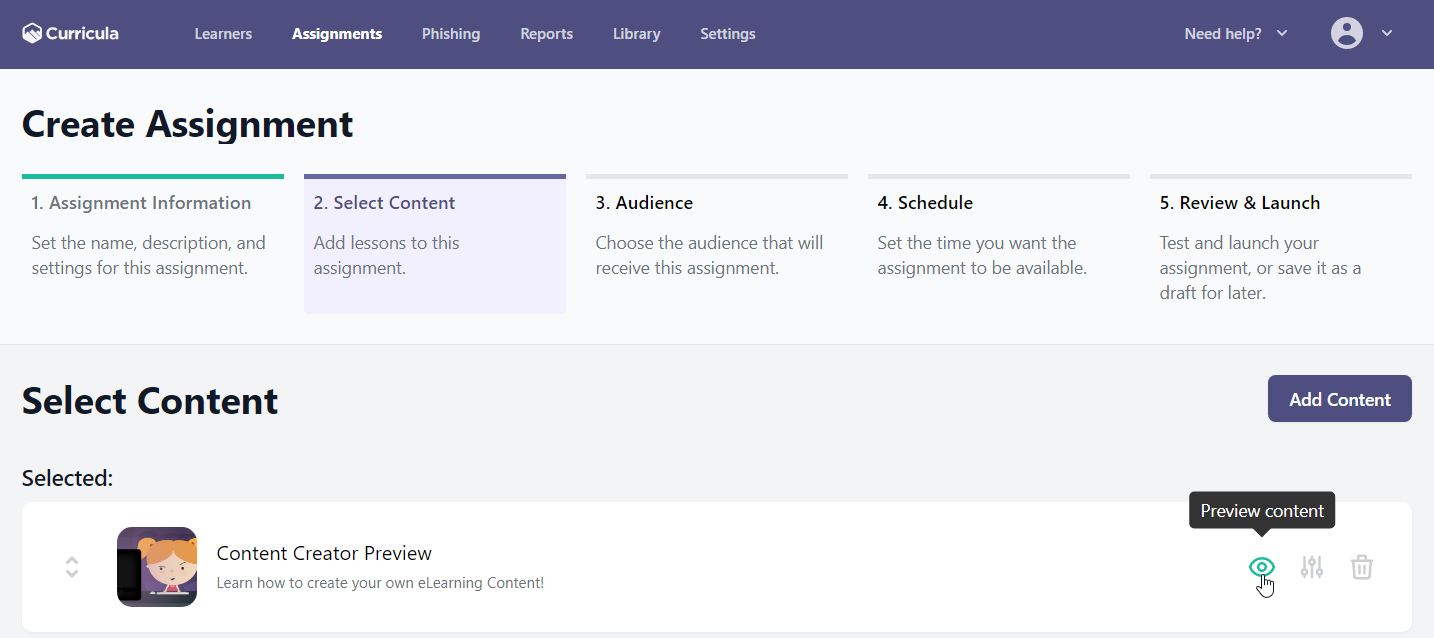
Task: Go to Assignments section
Action: pyautogui.click(x=337, y=34)
